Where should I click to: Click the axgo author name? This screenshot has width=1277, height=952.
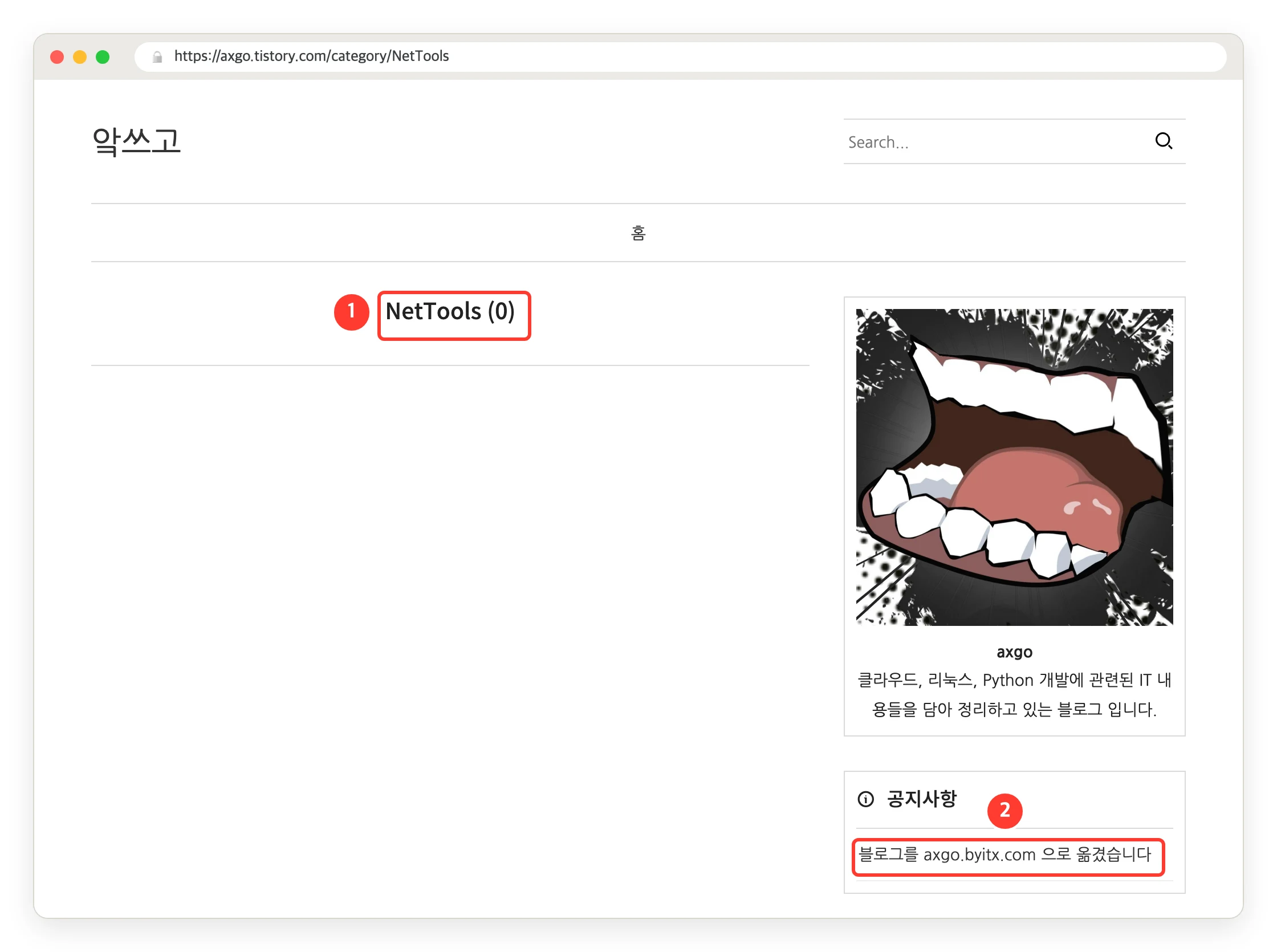(x=1014, y=652)
